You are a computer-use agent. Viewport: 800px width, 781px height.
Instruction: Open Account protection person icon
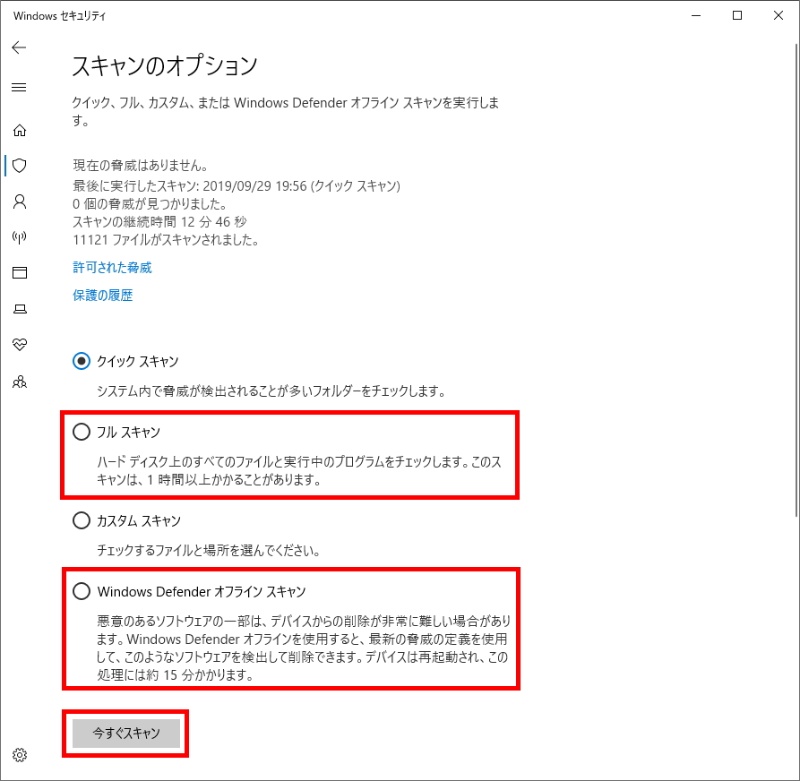18,201
